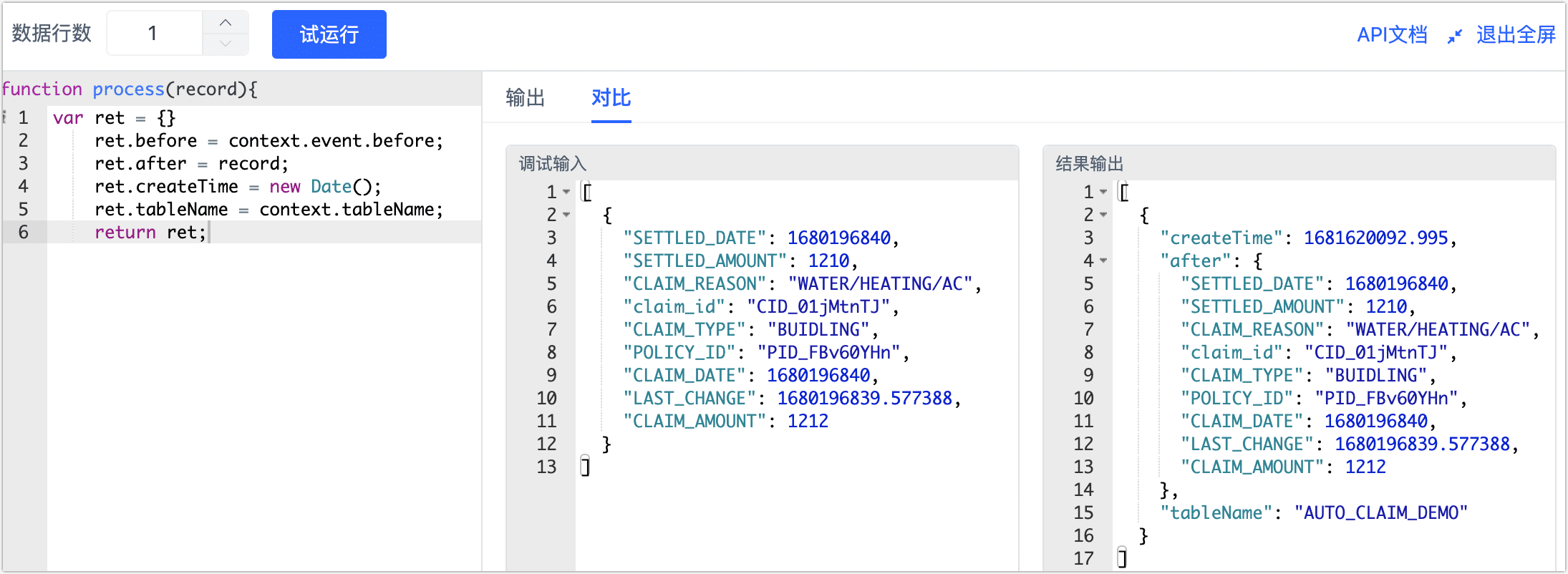The width and height of the screenshot is (1568, 574).
Task: Collapse line 1 array in 结果输出 panel
Action: pyautogui.click(x=1103, y=192)
